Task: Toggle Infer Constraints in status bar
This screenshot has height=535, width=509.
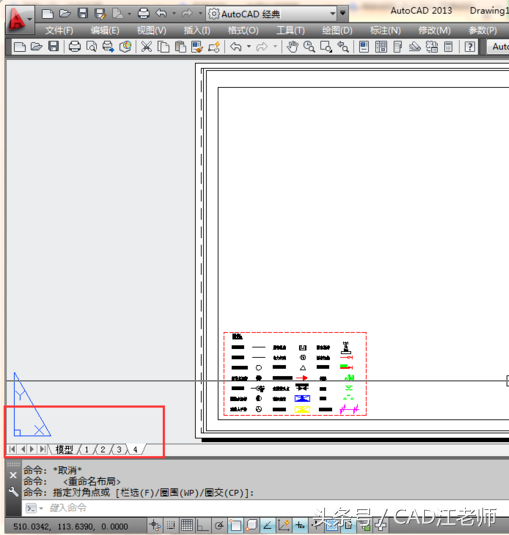Action: coord(155,525)
